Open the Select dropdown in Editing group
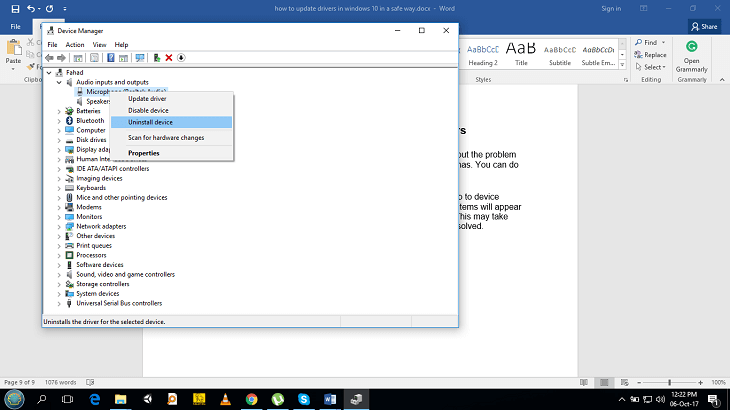The image size is (730, 410). pyautogui.click(x=650, y=67)
